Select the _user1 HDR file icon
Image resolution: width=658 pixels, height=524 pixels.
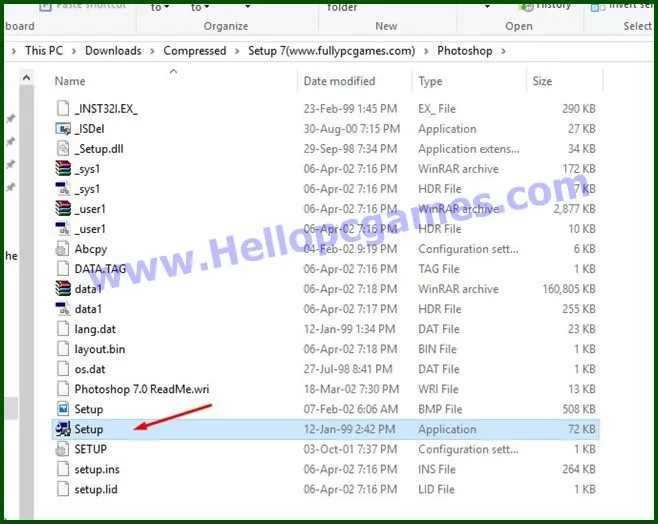coord(63,229)
